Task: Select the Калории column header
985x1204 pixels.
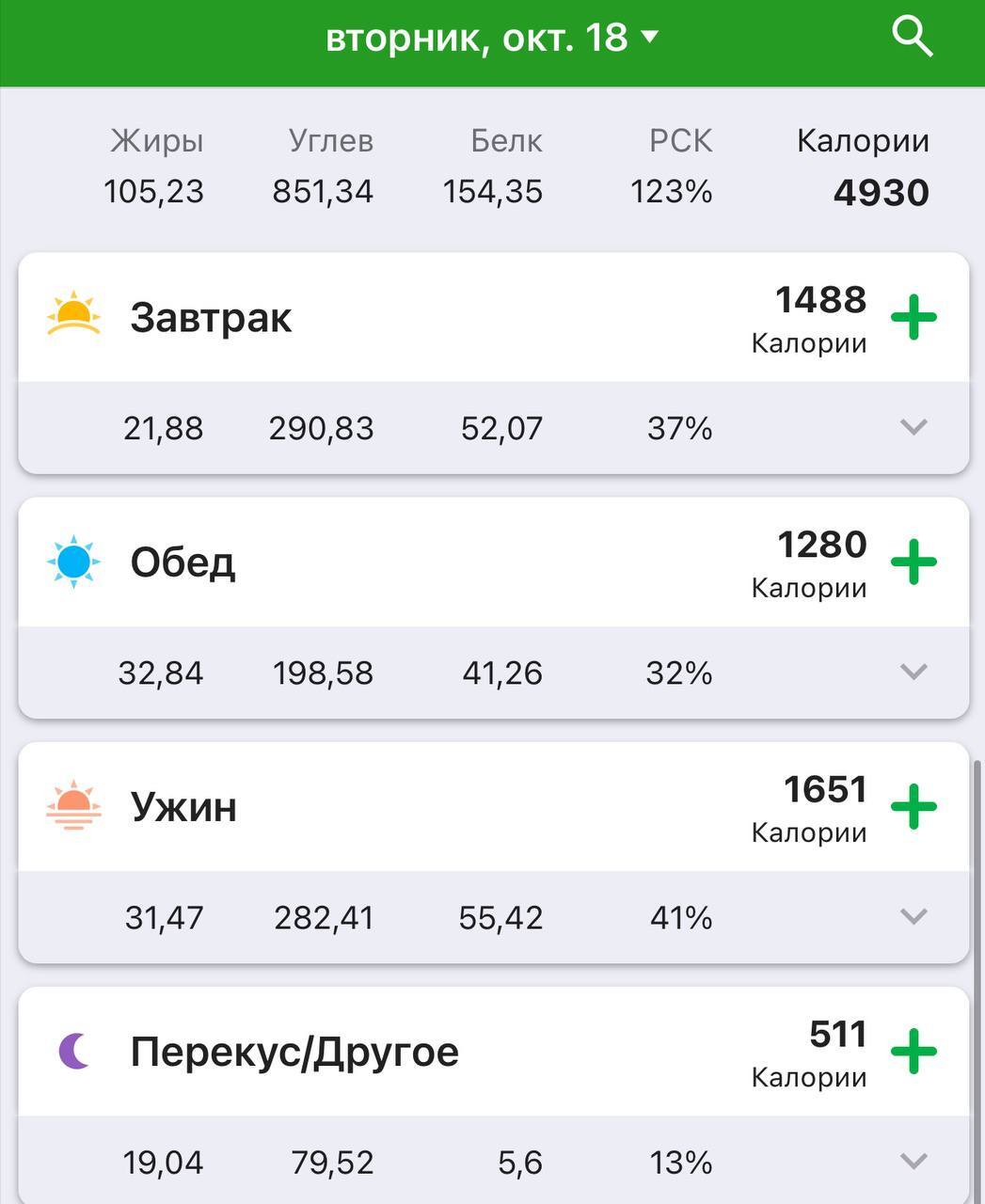Action: [863, 141]
